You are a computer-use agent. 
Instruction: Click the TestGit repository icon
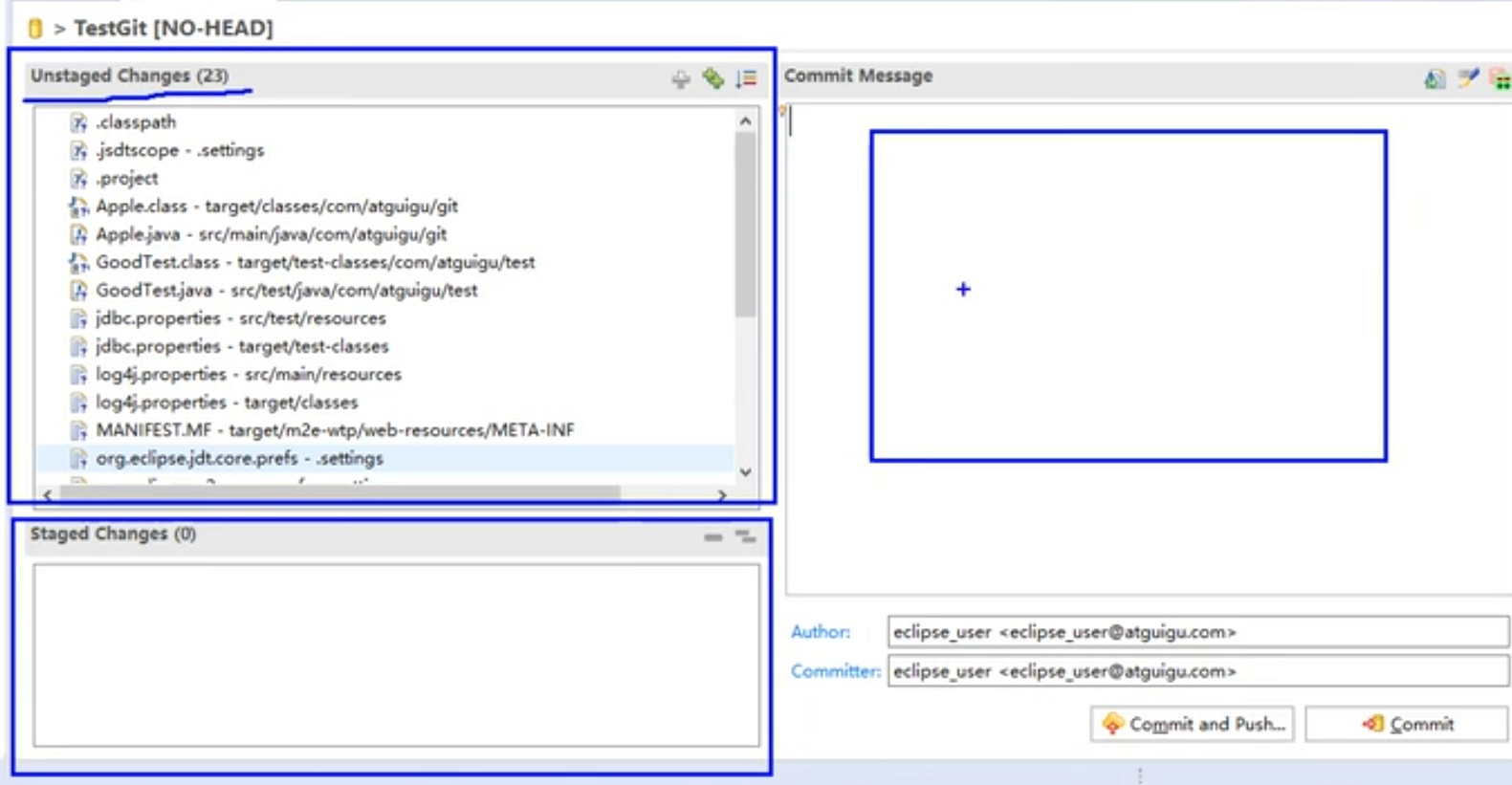click(35, 28)
